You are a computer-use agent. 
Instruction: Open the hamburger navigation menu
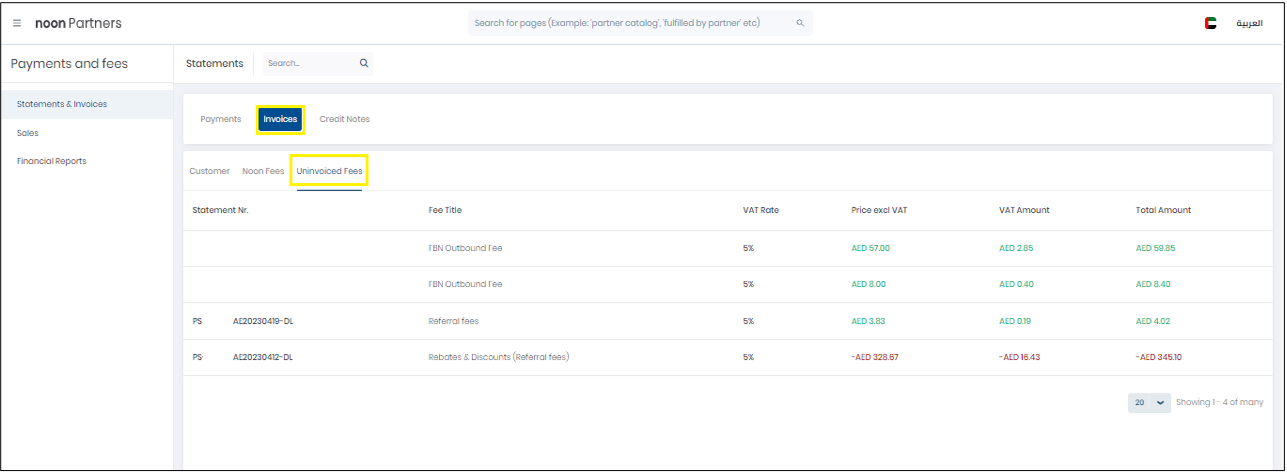(17, 23)
